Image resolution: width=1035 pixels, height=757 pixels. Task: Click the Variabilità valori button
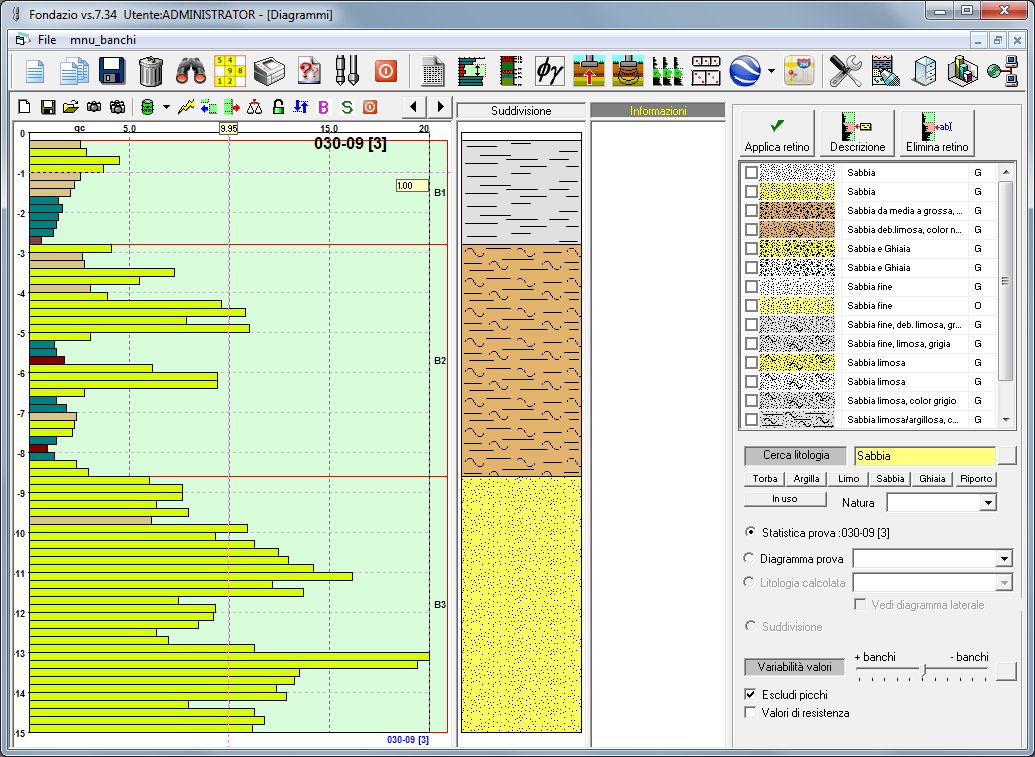[x=795, y=667]
